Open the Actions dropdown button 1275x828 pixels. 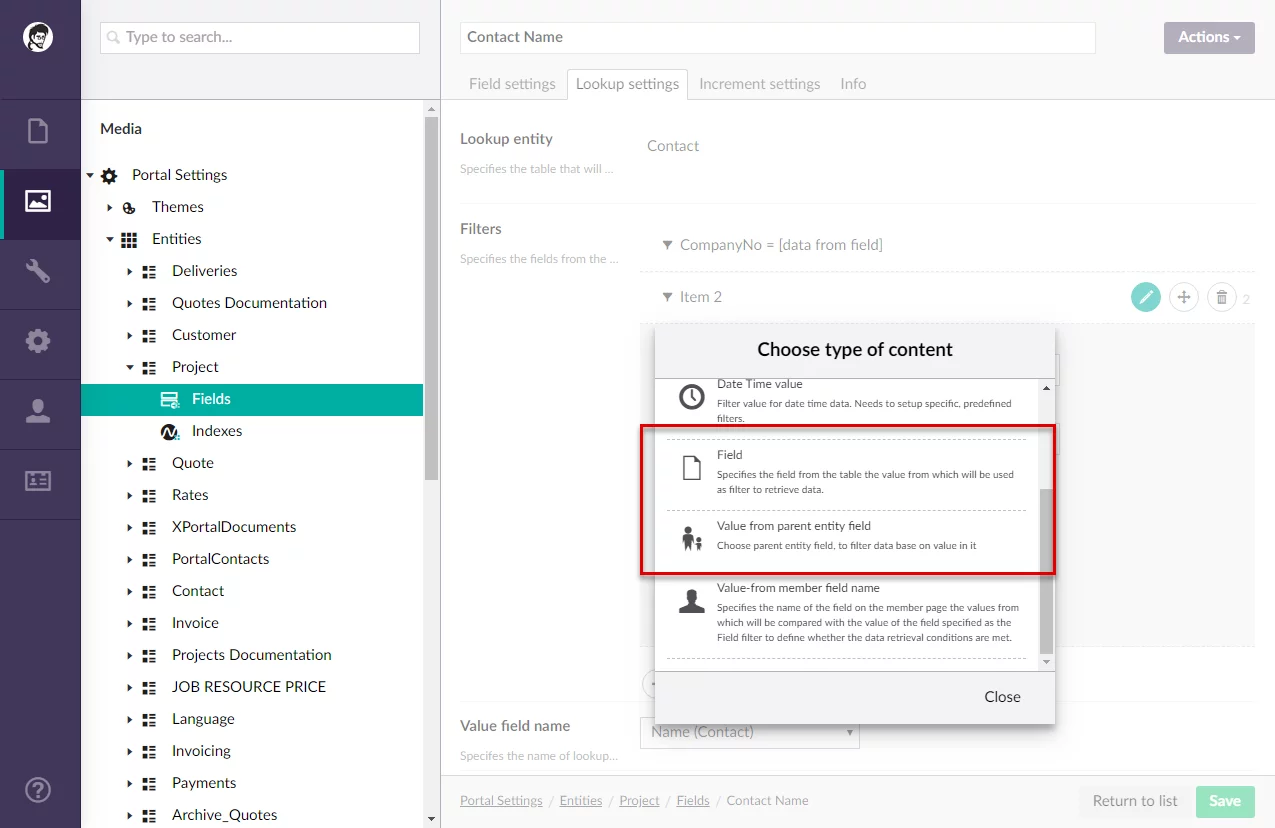click(x=1208, y=38)
